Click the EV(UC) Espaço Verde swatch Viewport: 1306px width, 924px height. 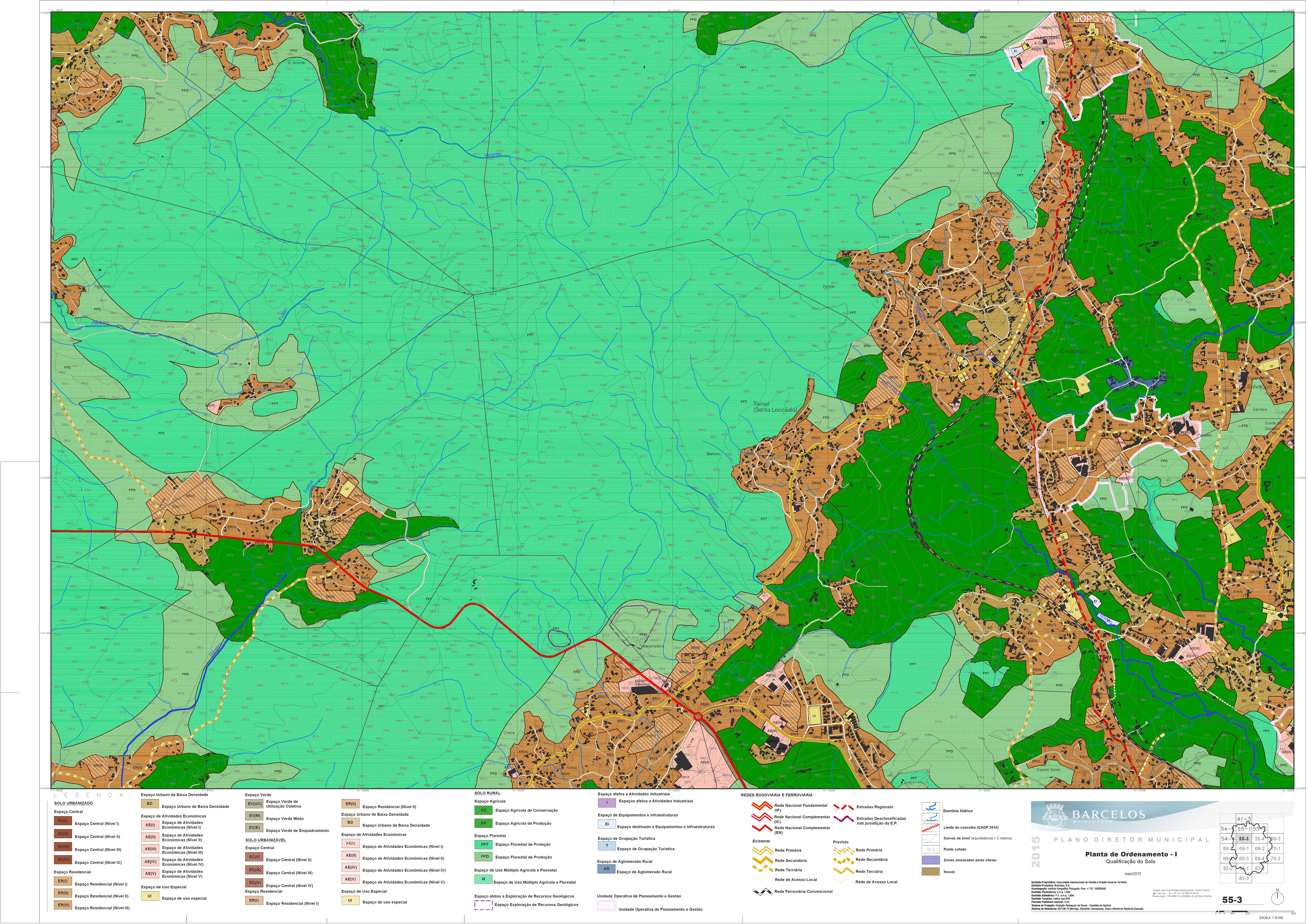(x=254, y=804)
